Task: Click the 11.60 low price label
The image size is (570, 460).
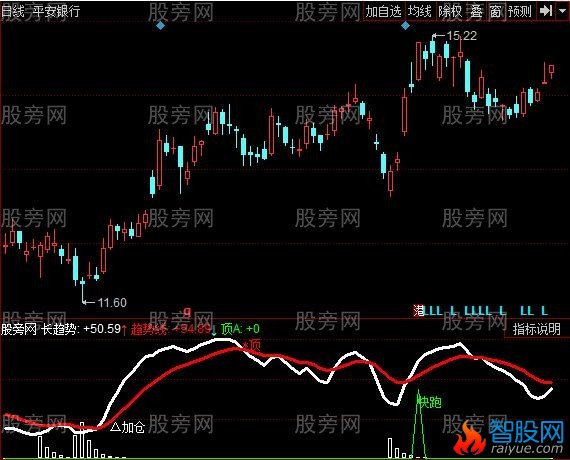Action: 112,302
